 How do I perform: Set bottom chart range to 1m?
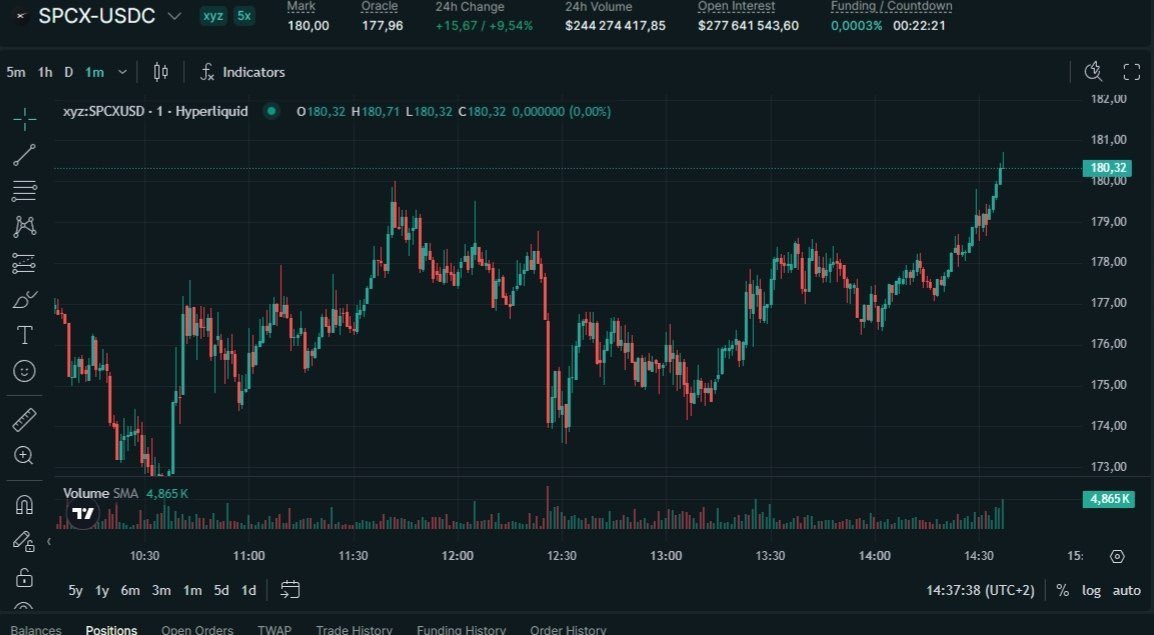pos(192,590)
